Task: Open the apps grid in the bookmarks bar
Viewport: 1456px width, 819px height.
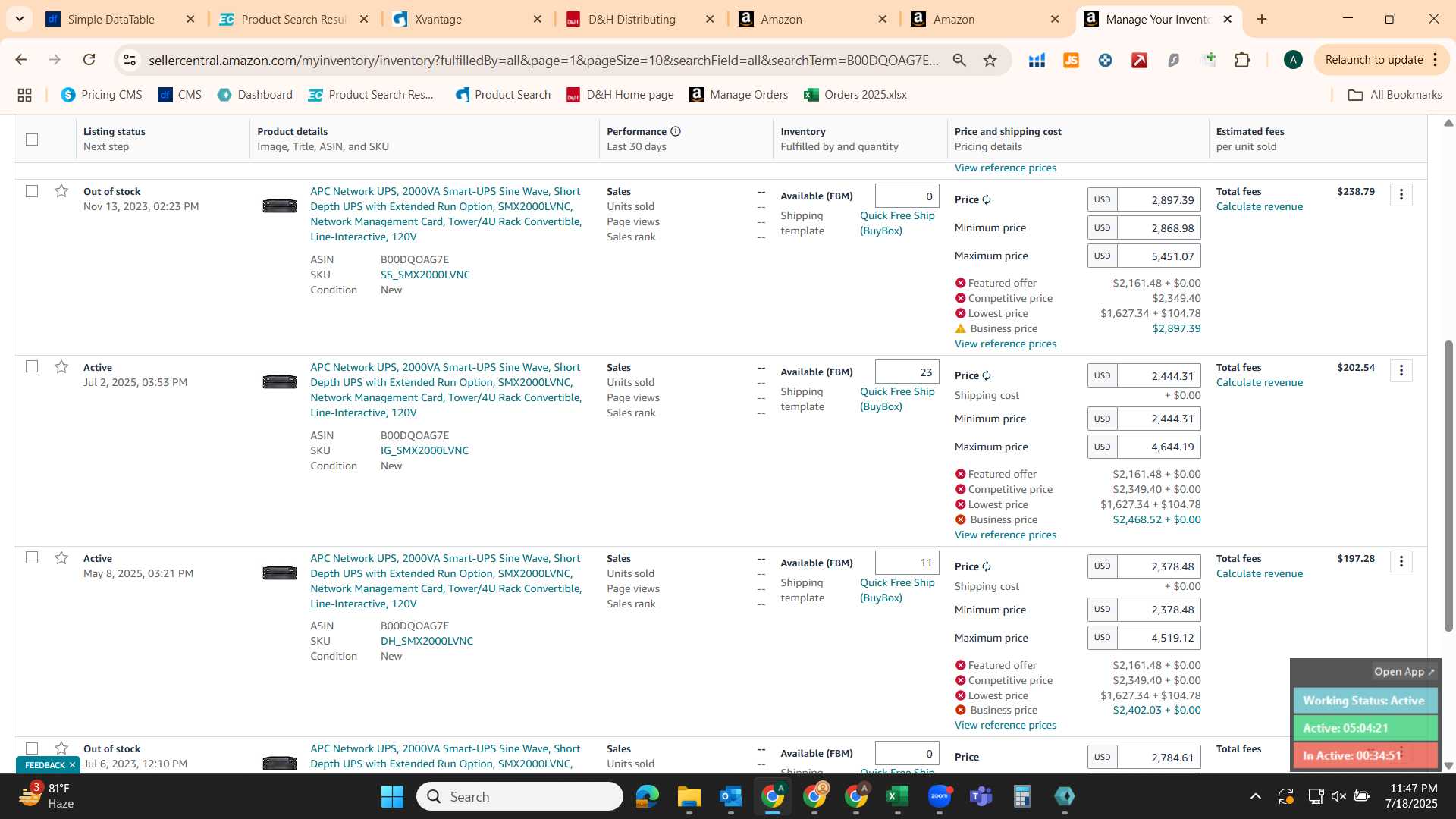Action: [x=24, y=95]
